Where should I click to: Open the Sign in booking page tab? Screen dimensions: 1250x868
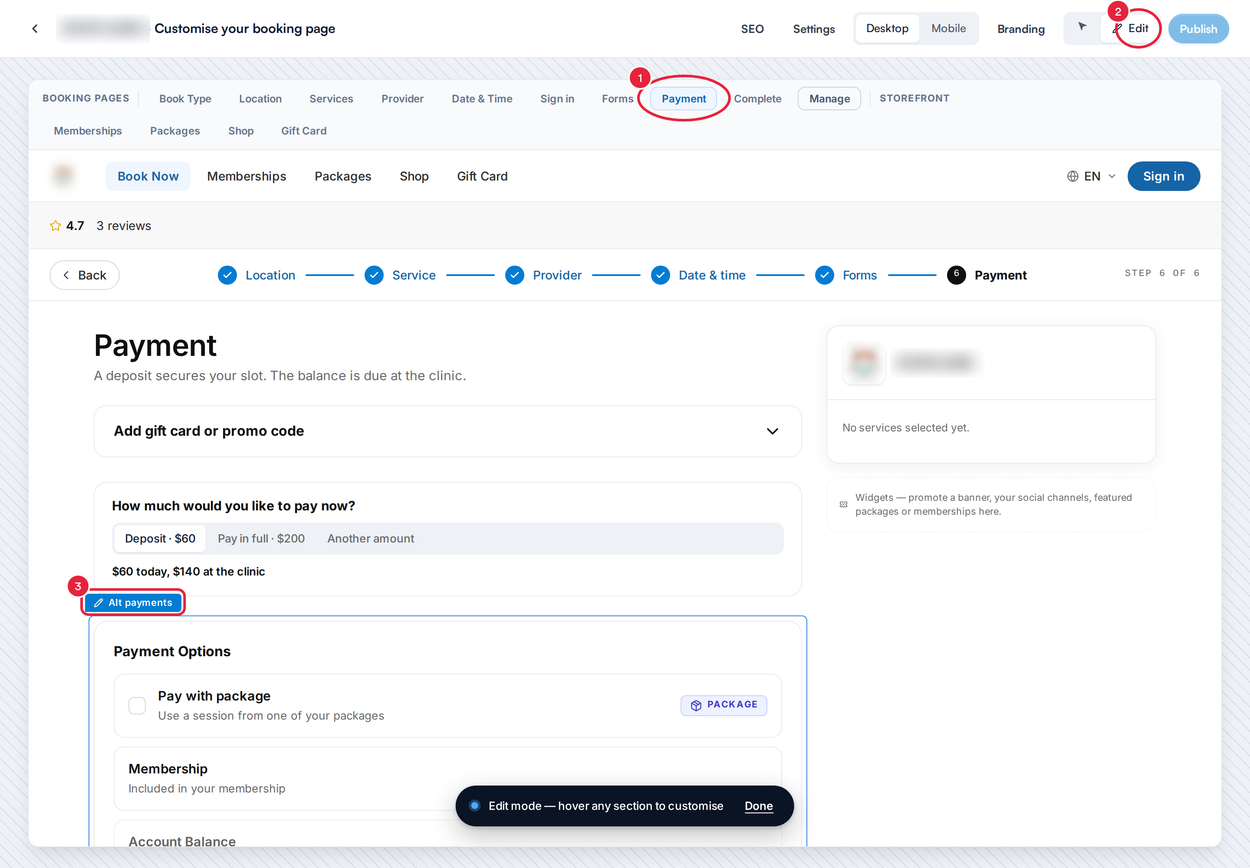pyautogui.click(x=557, y=99)
